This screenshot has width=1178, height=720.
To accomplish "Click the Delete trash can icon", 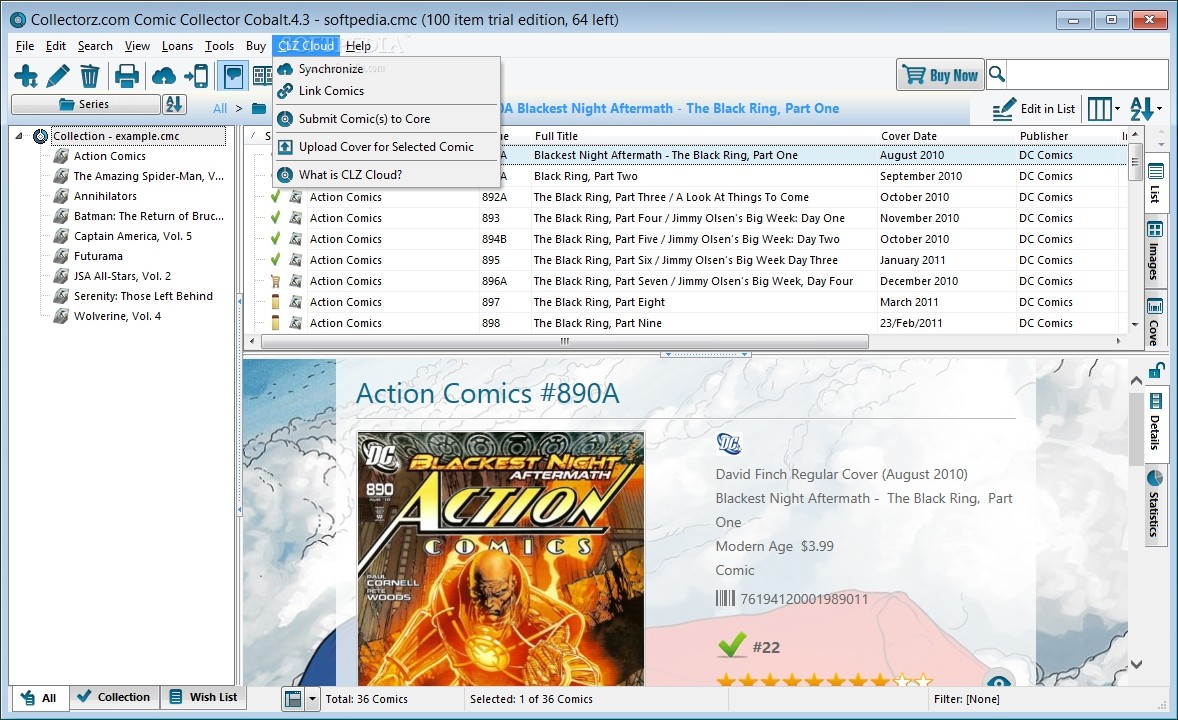I will pyautogui.click(x=89, y=76).
